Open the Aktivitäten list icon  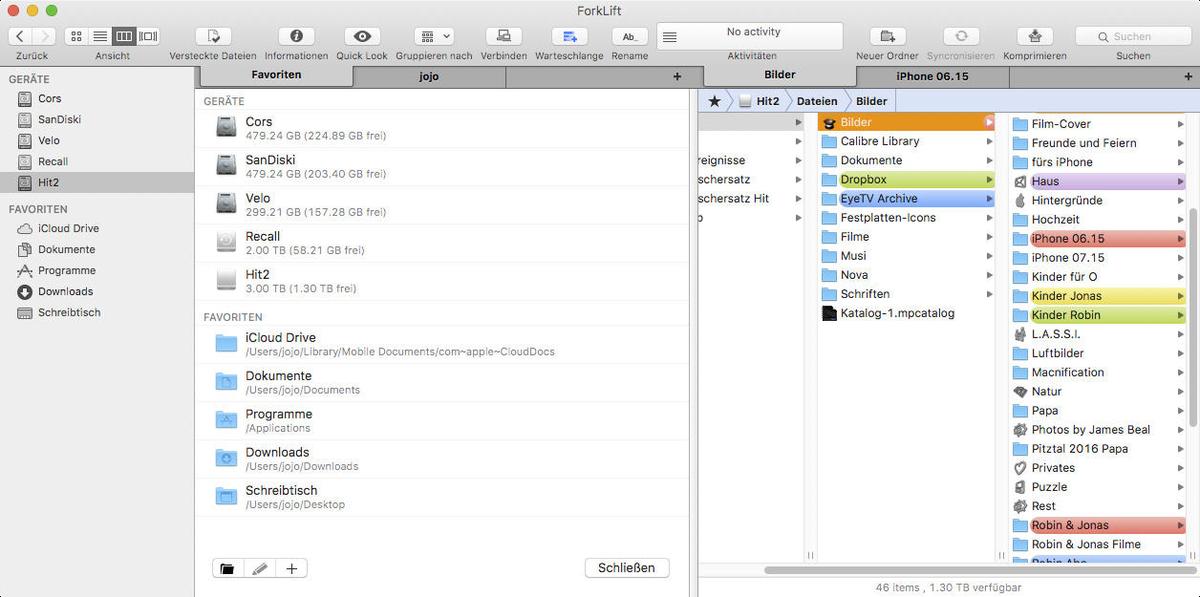coord(670,36)
